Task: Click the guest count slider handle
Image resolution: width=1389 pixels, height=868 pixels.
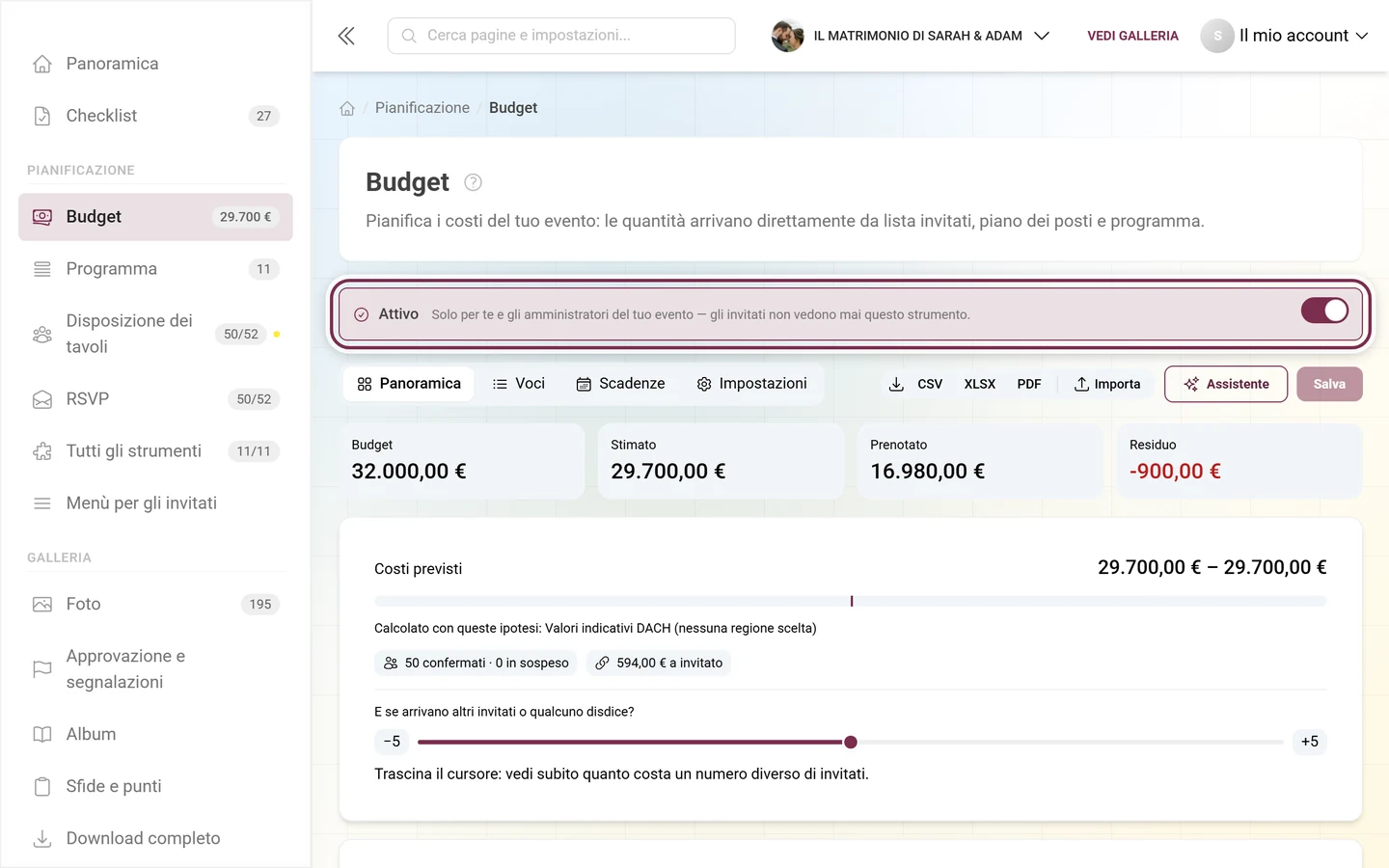Action: [851, 742]
